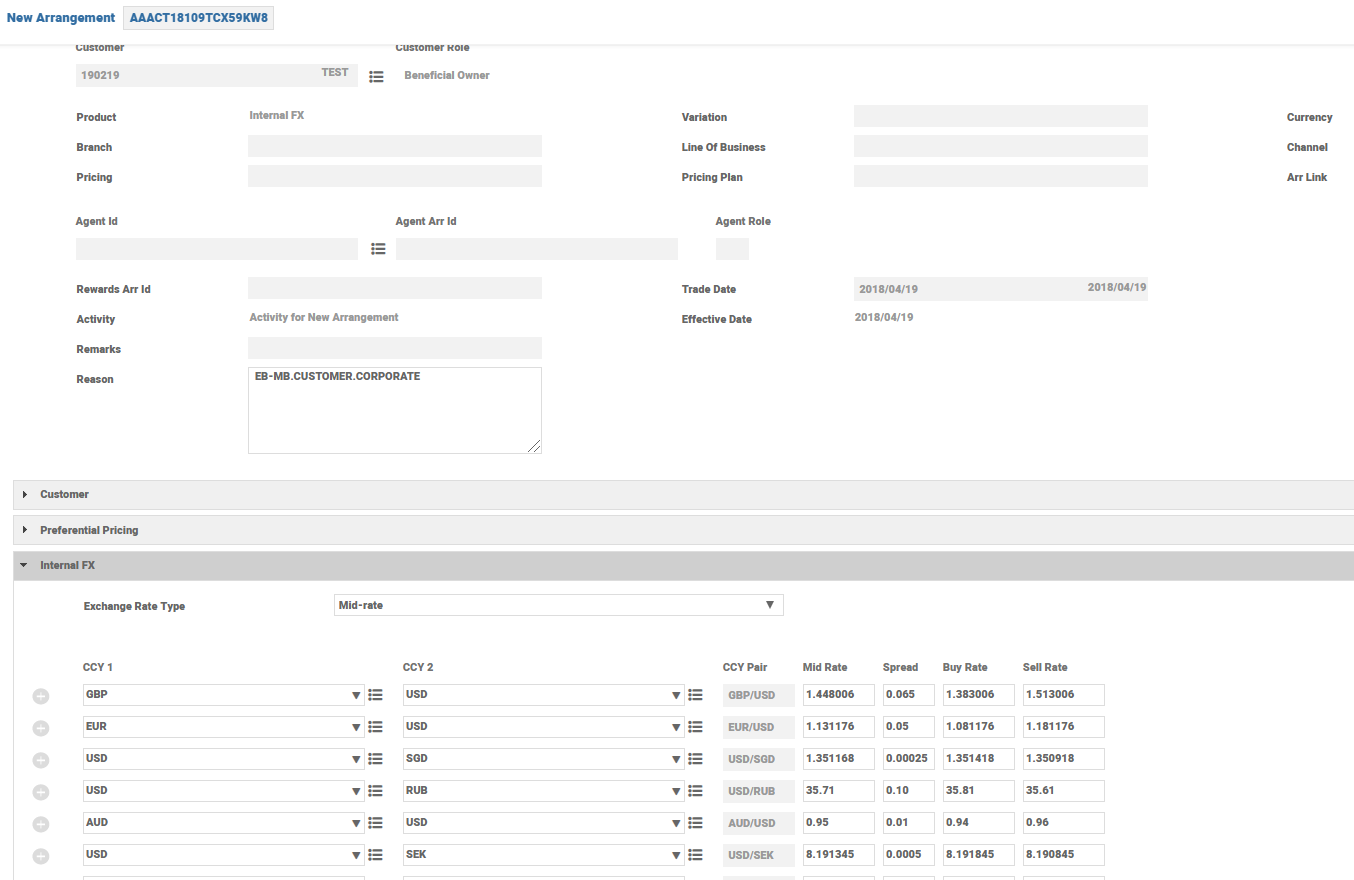Expand the Preferential Pricing section
This screenshot has height=880, width=1354.
[89, 530]
